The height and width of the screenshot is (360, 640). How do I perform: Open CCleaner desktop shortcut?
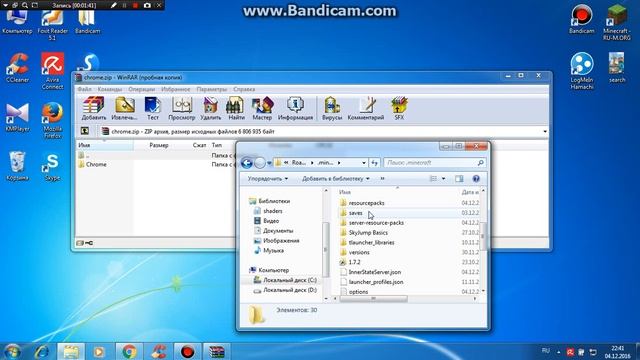(18, 68)
